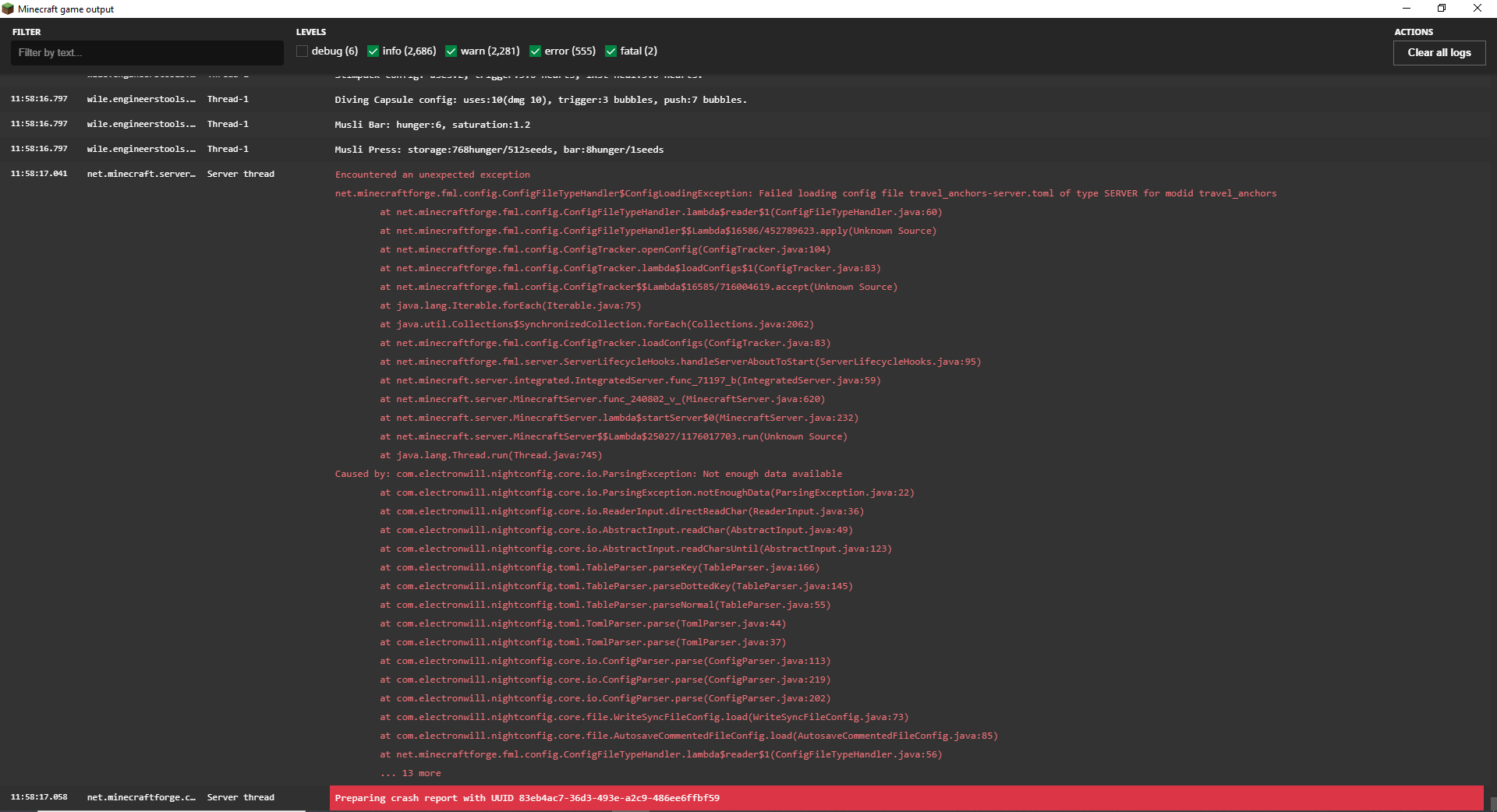Screen dimensions: 1497x812
Task: Select the Diving Capsule config log line
Action: [540, 100]
